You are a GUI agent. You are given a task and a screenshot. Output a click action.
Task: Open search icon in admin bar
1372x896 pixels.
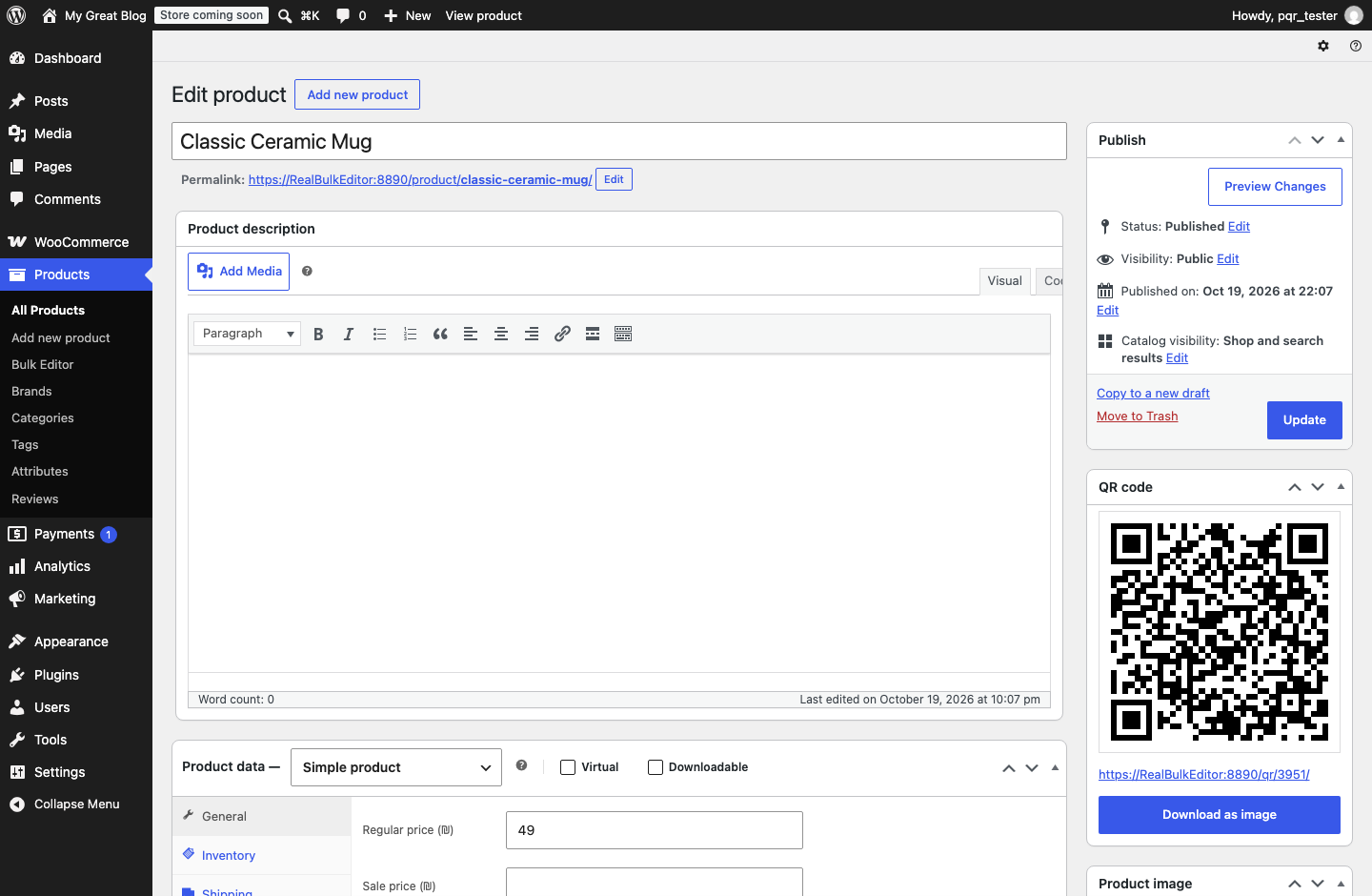coord(285,15)
